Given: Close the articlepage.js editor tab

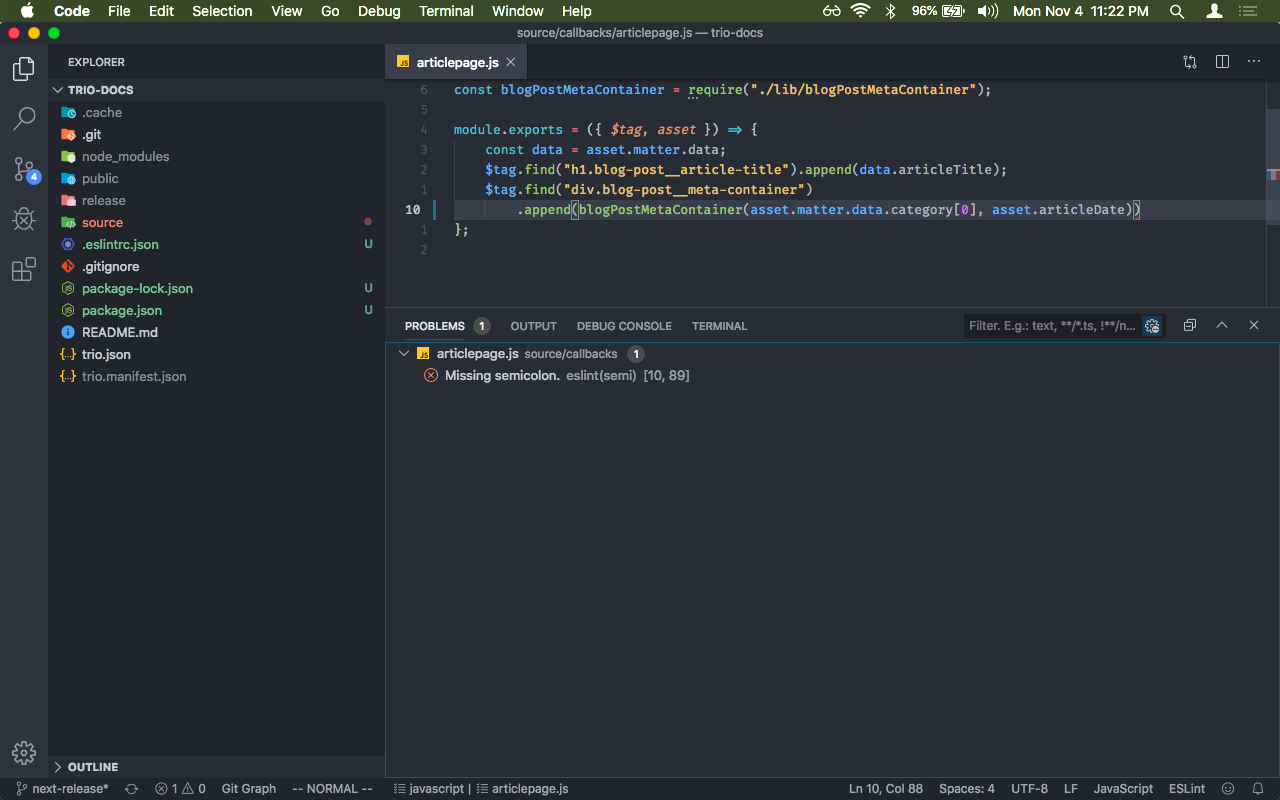Looking at the screenshot, I should (x=511, y=62).
